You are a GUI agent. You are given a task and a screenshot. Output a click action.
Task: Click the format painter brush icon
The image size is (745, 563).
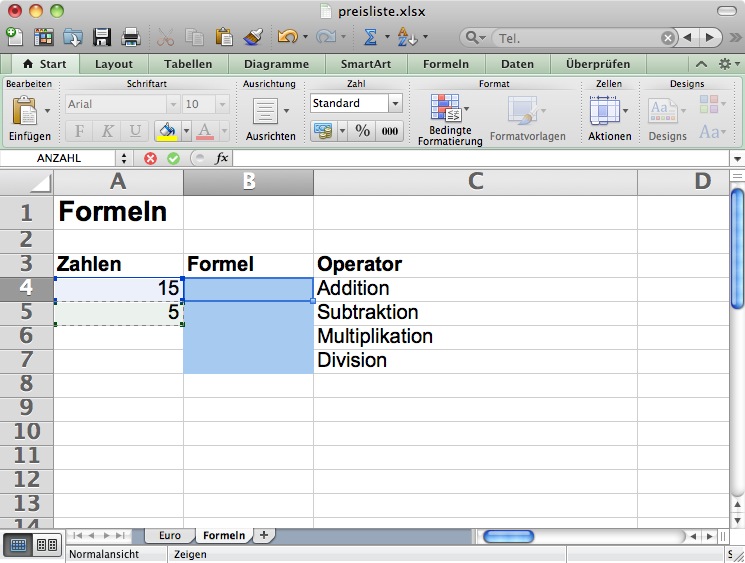pyautogui.click(x=254, y=37)
